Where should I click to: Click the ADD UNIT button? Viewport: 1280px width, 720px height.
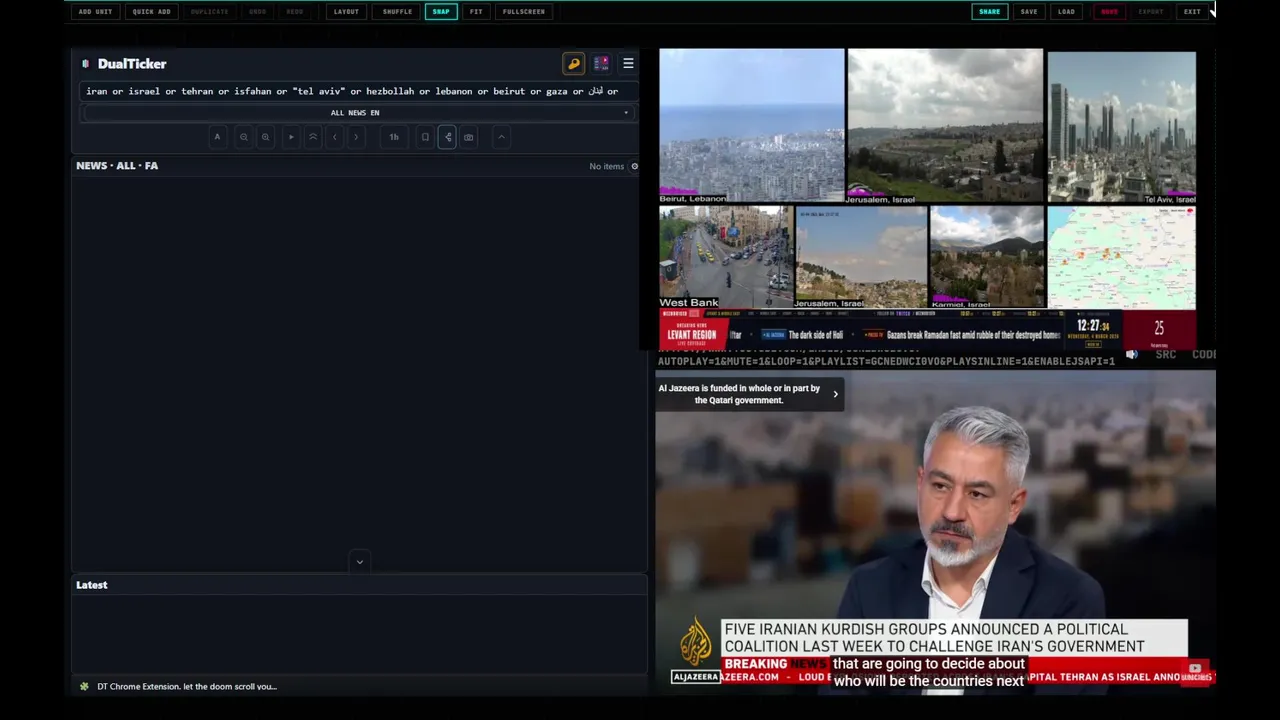pyautogui.click(x=95, y=11)
